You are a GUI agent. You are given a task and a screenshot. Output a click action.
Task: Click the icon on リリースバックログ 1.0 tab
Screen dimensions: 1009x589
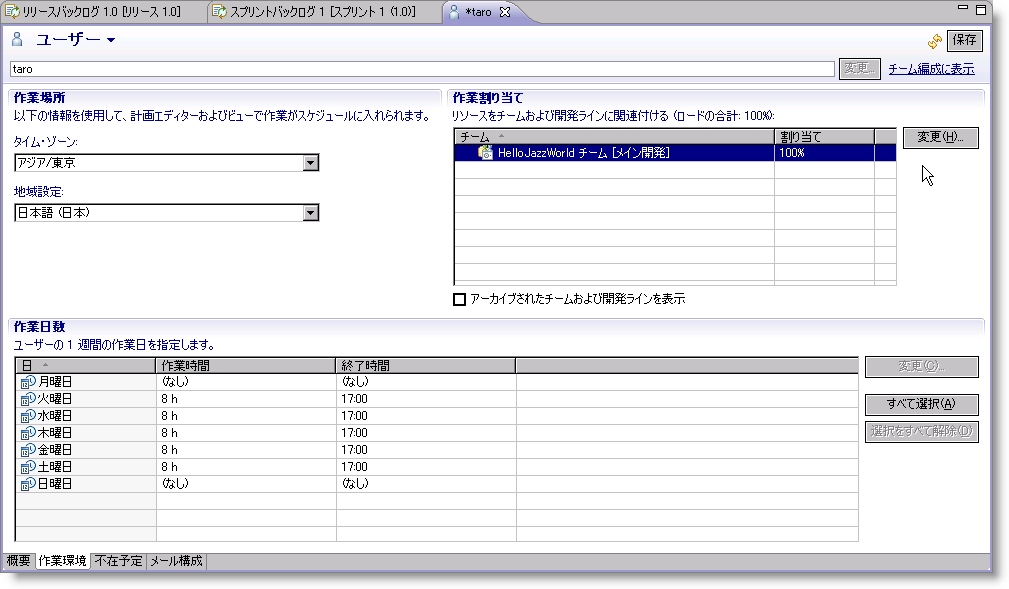(12, 12)
